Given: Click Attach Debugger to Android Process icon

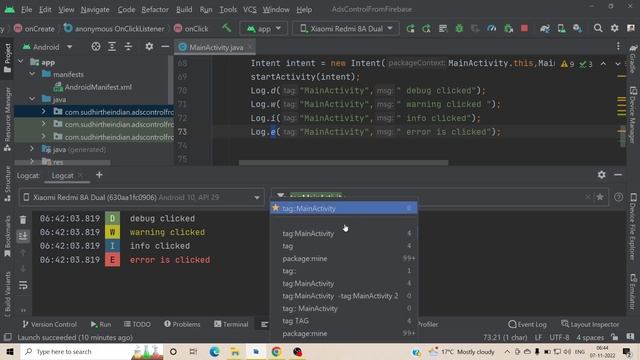Looking at the screenshot, I should 509,29.
